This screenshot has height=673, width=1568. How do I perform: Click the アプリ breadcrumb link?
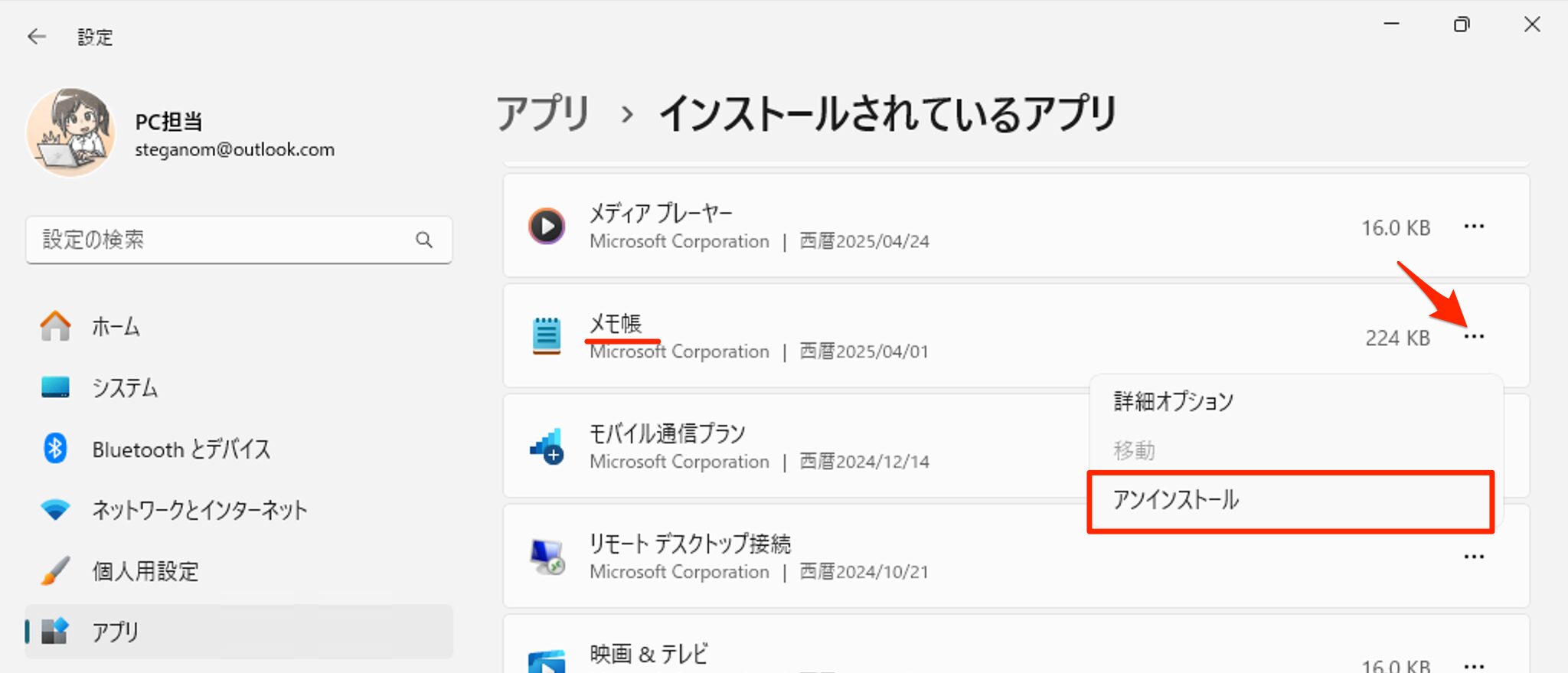point(544,113)
